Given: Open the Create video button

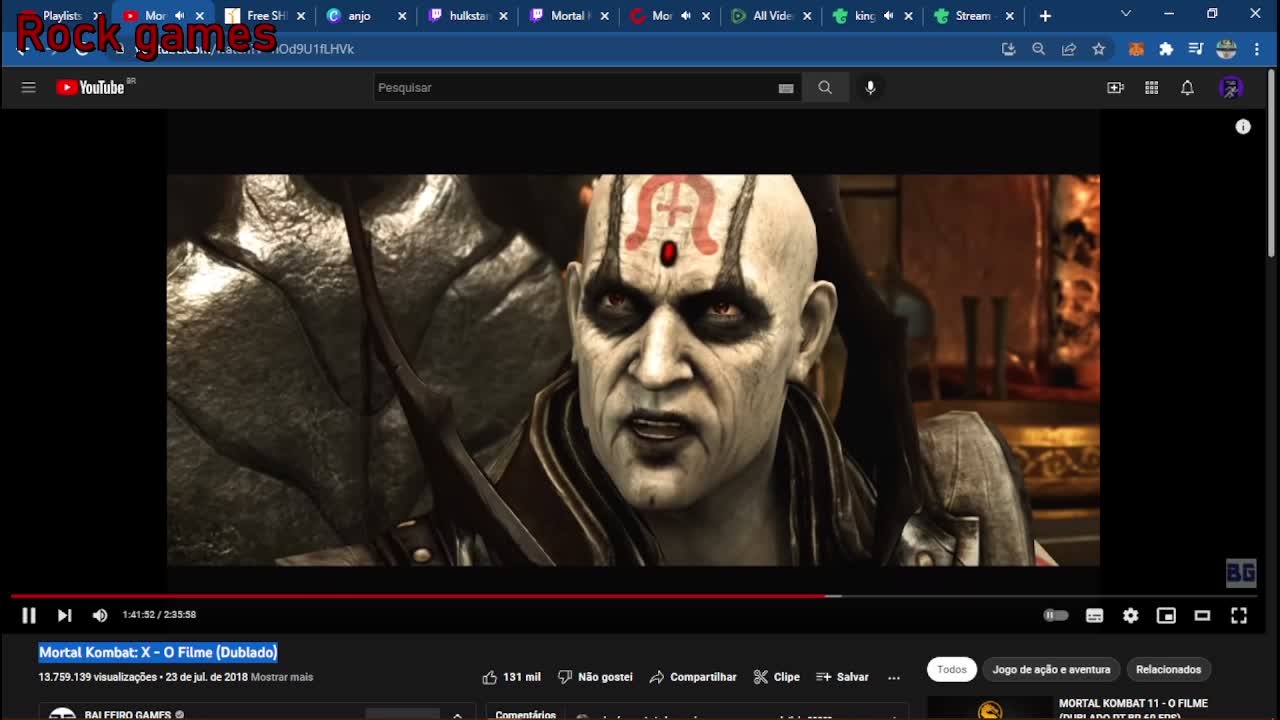Looking at the screenshot, I should (x=1115, y=88).
